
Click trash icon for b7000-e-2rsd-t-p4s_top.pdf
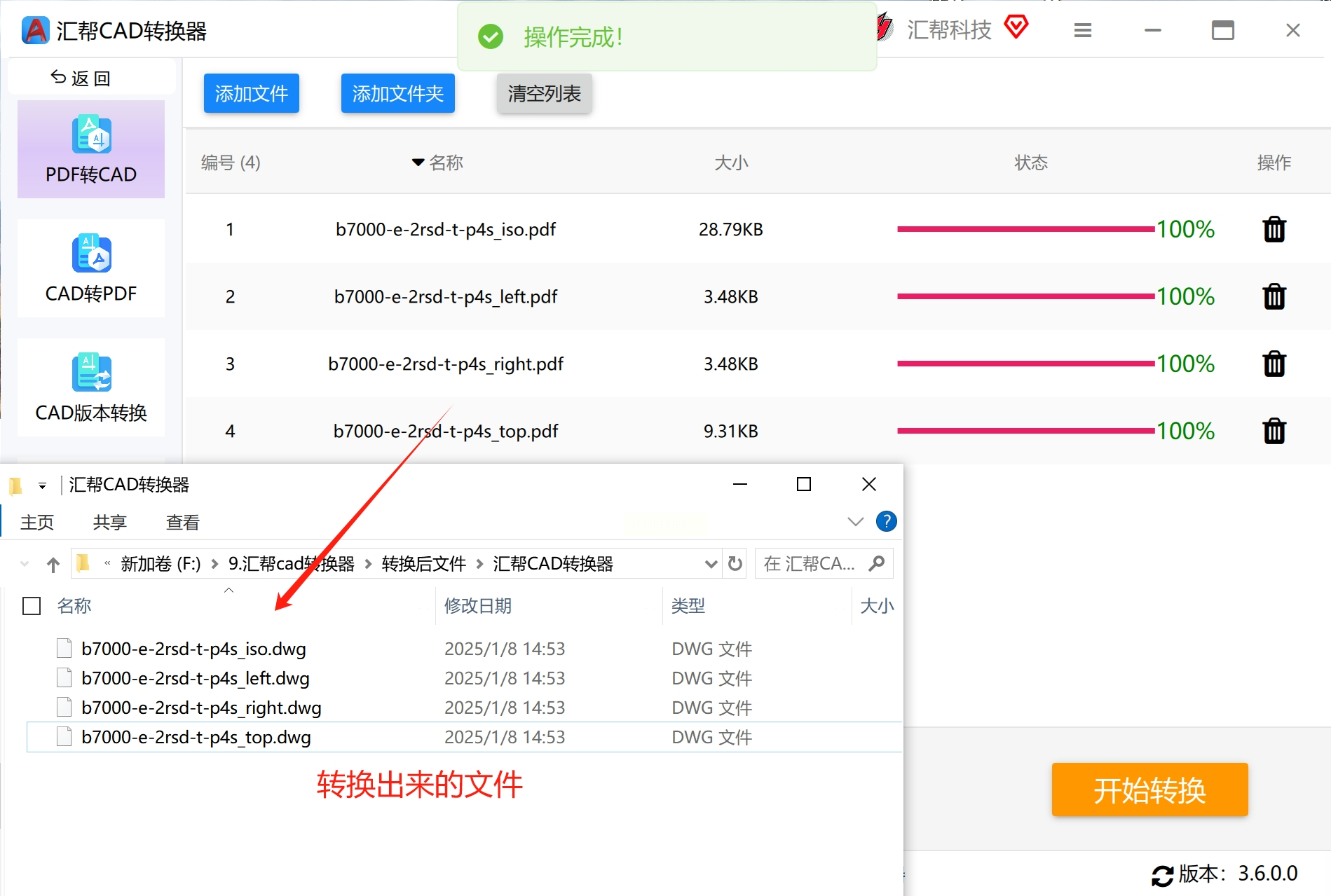tap(1274, 431)
